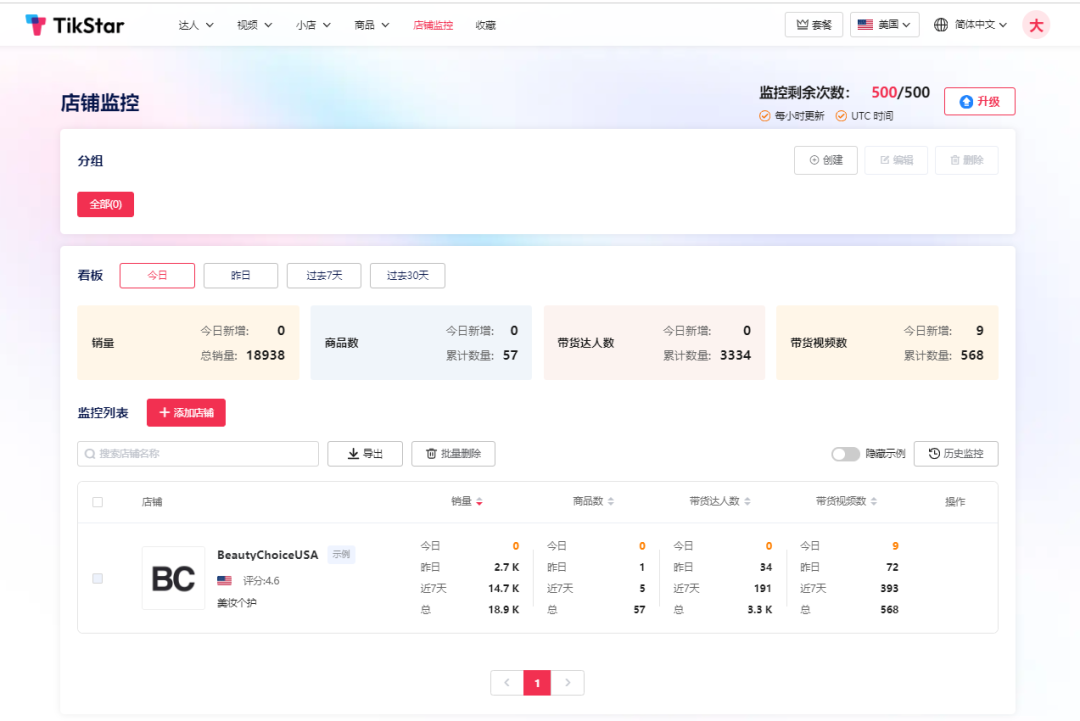The width and height of the screenshot is (1080, 721).
Task: Check the BeautyChoiceUSA row checkbox
Action: (97, 578)
